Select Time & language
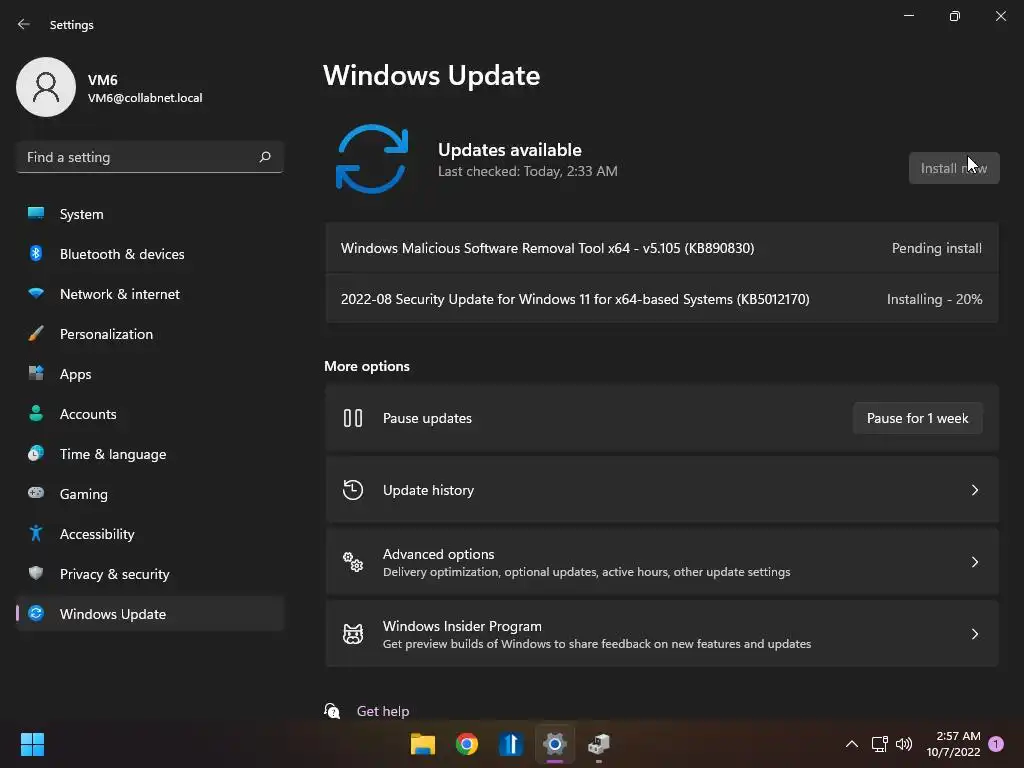 coord(150,454)
